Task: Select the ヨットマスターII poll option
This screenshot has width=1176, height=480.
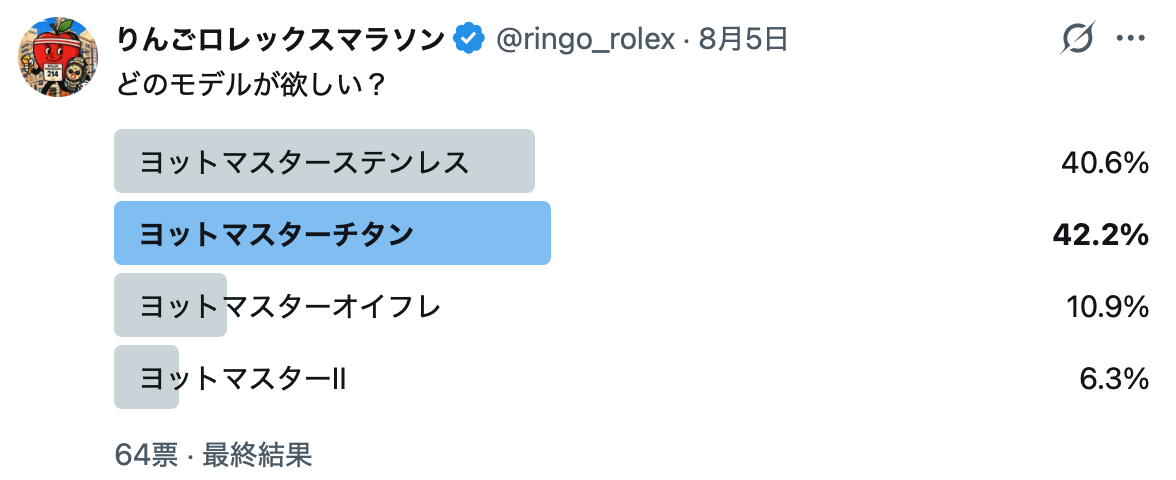Action: 632,377
